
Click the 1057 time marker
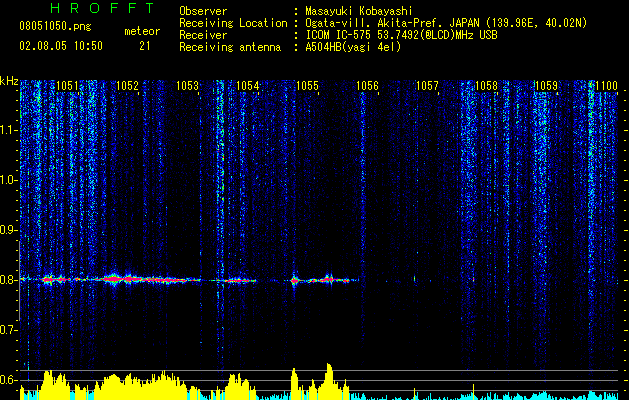427,85
